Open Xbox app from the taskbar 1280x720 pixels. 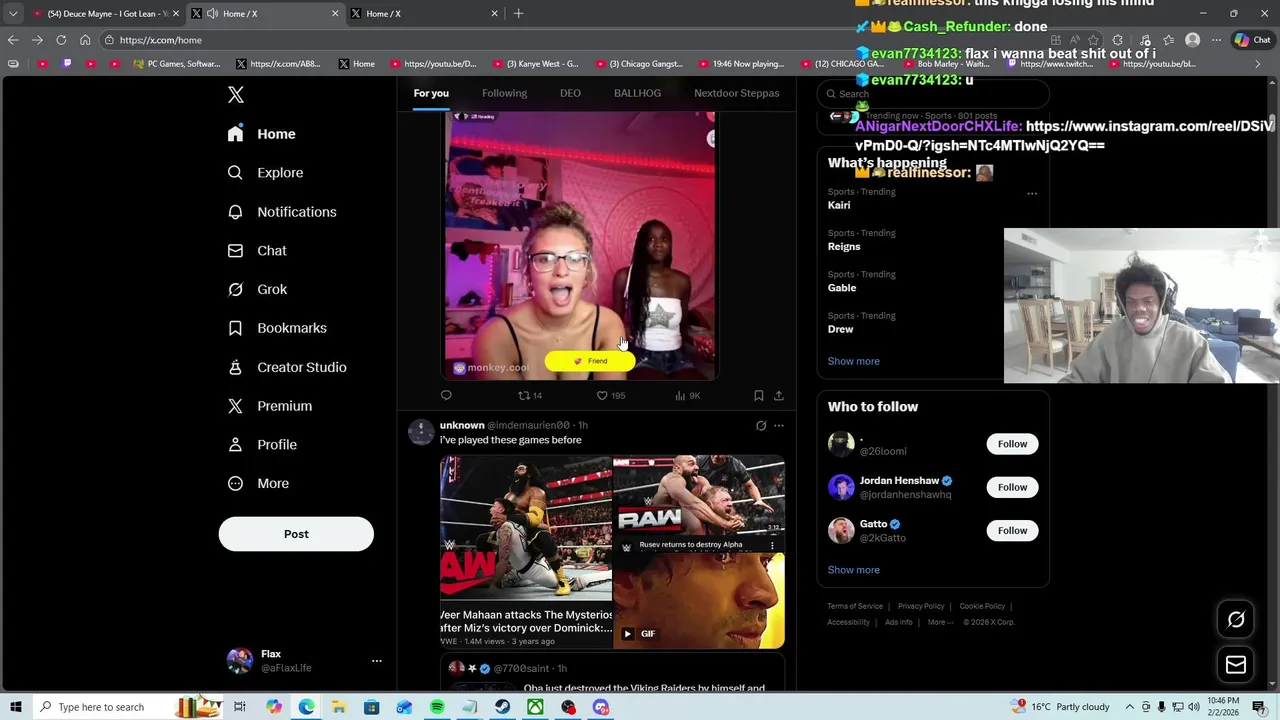tap(536, 707)
